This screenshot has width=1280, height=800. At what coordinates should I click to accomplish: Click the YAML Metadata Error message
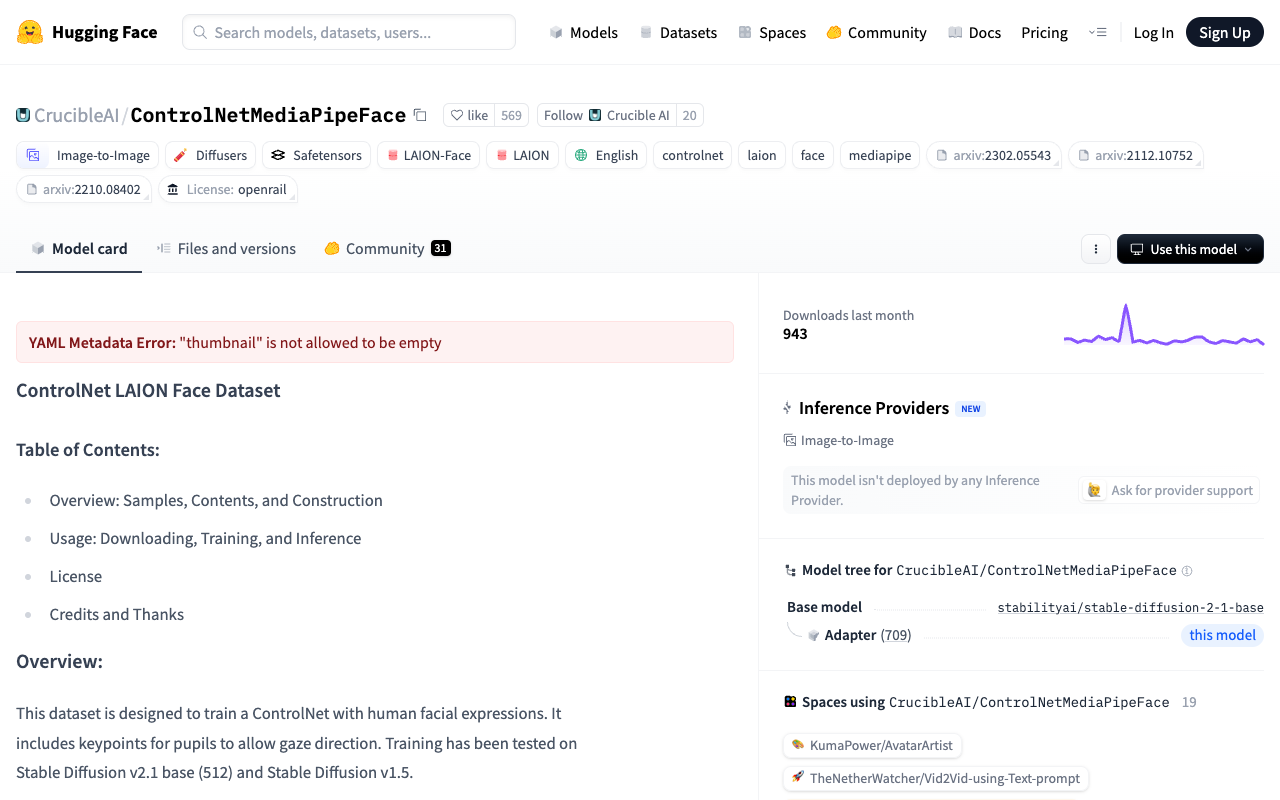pyautogui.click(x=375, y=342)
